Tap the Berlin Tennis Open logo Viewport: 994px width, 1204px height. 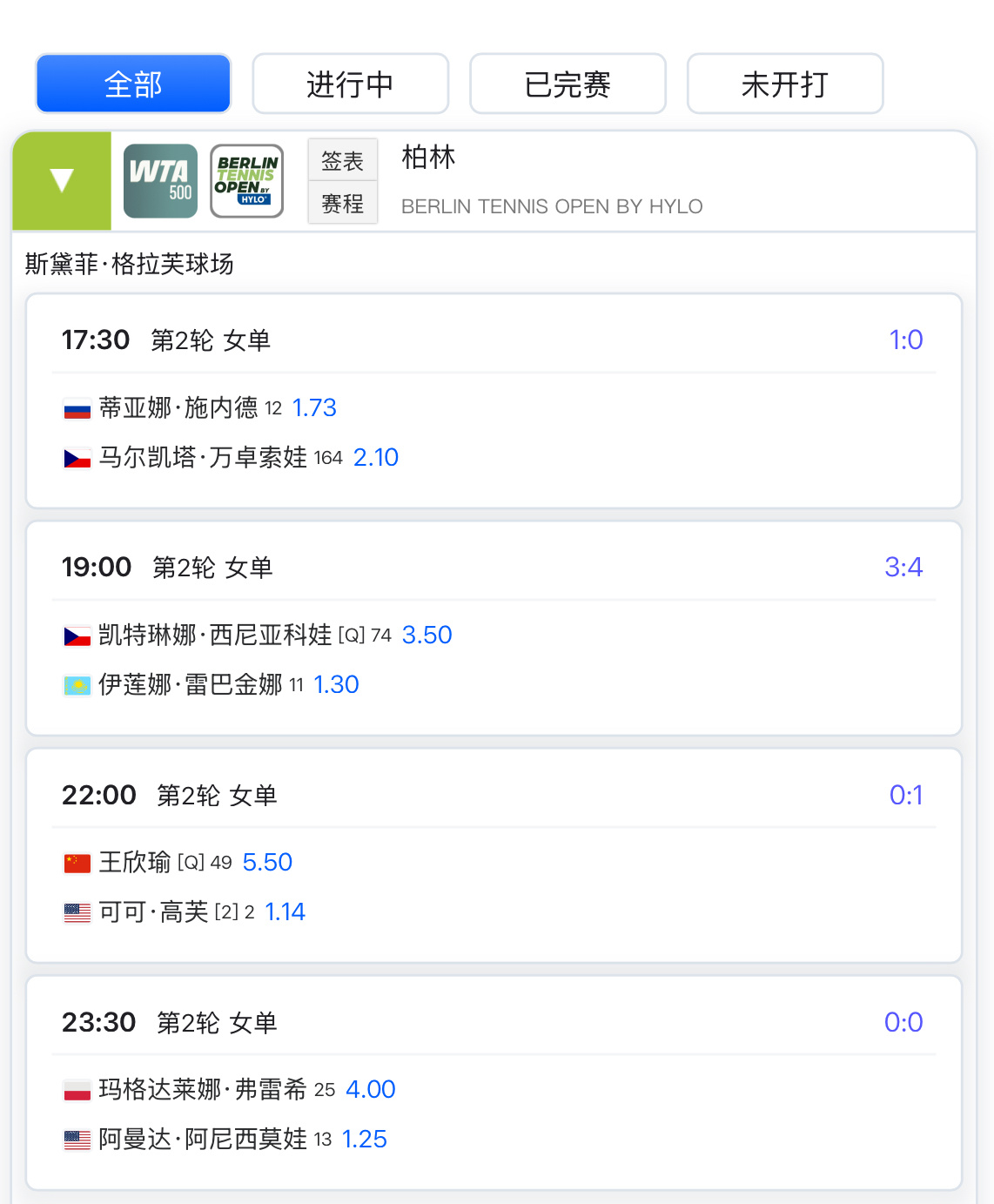pyautogui.click(x=247, y=181)
